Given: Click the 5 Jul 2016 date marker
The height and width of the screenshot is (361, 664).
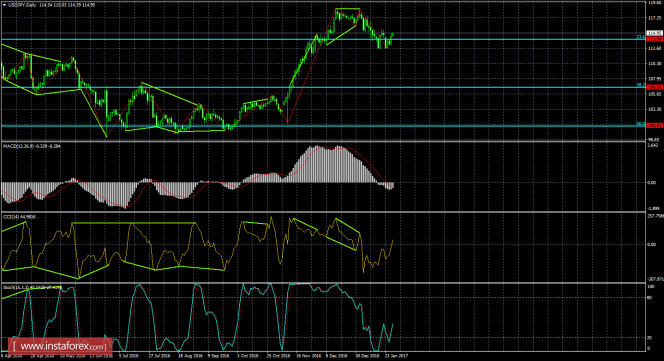Looking at the screenshot, I should click(128, 356).
